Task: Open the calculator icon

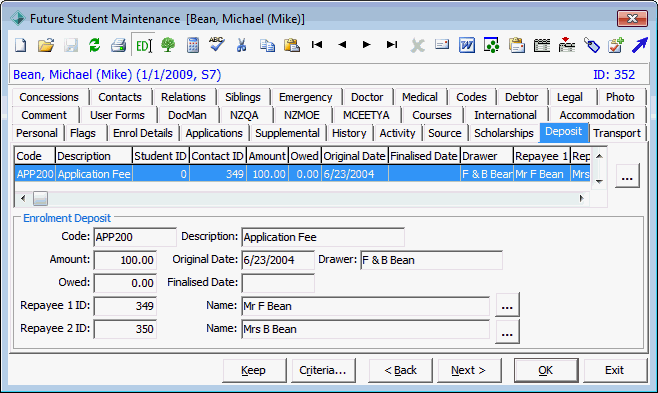Action: point(193,45)
